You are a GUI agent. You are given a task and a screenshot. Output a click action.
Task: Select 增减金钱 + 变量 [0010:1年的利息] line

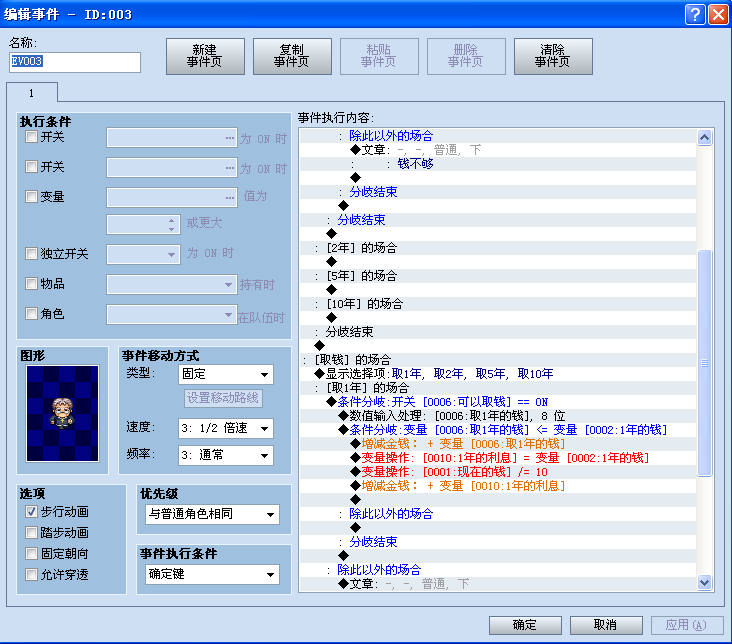498,486
